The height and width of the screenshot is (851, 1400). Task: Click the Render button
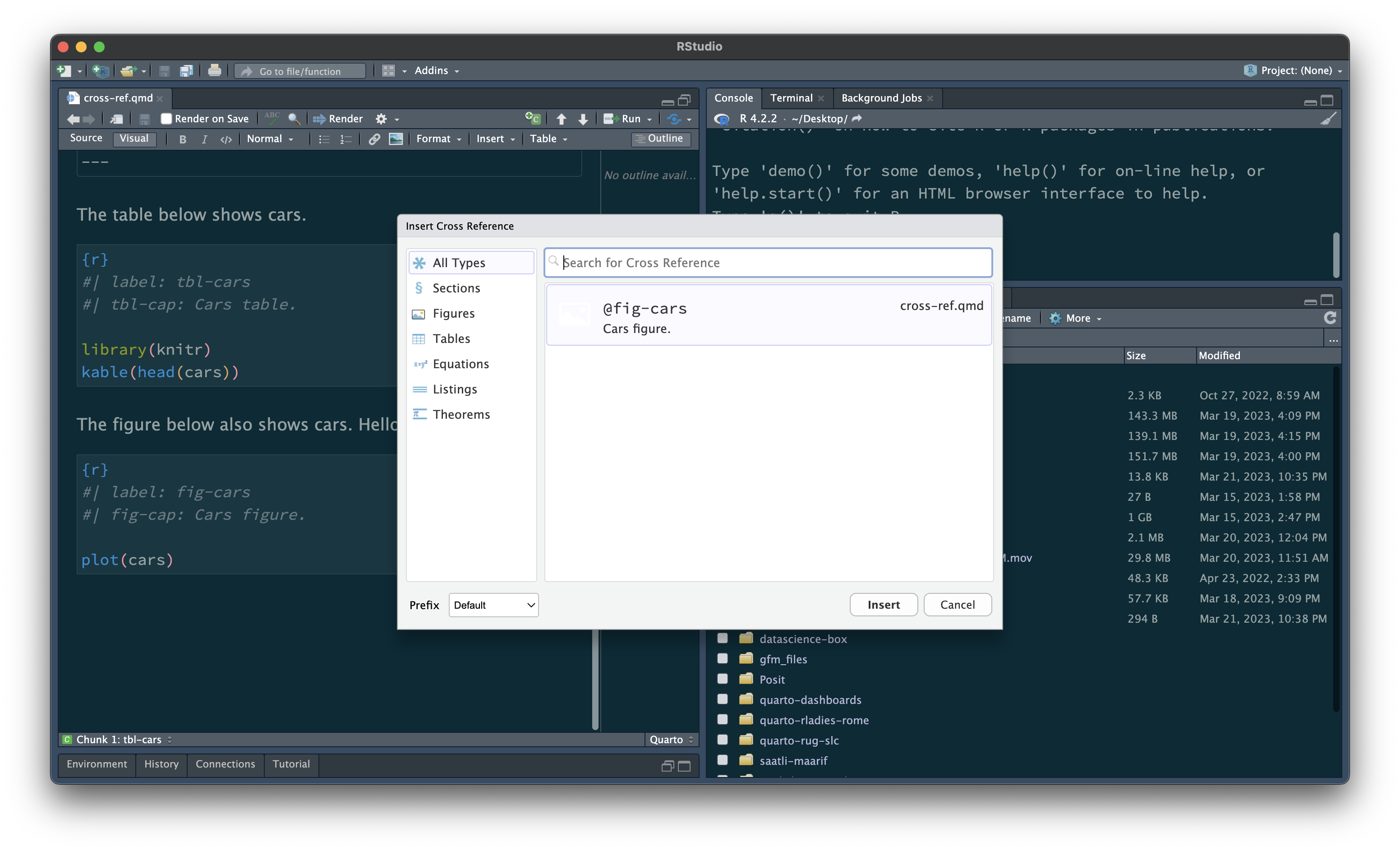(x=337, y=119)
